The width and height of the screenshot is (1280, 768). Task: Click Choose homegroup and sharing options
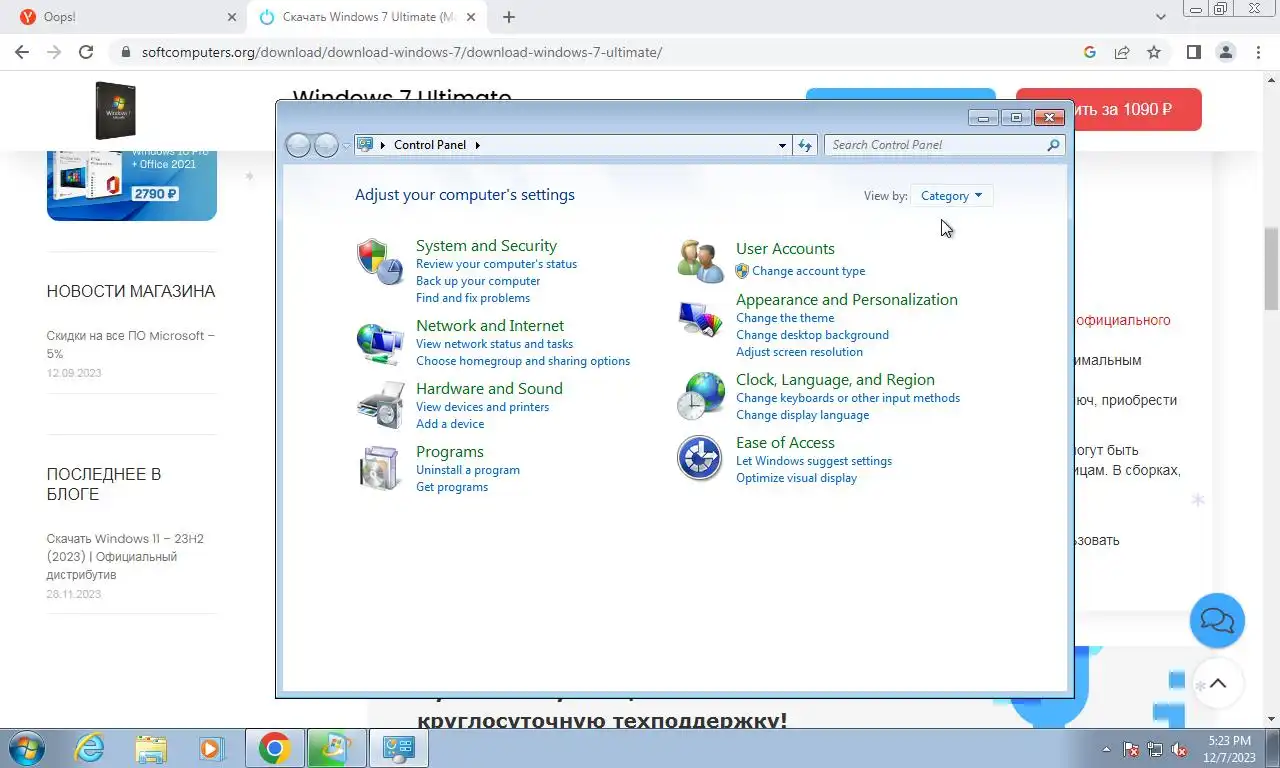pos(523,361)
